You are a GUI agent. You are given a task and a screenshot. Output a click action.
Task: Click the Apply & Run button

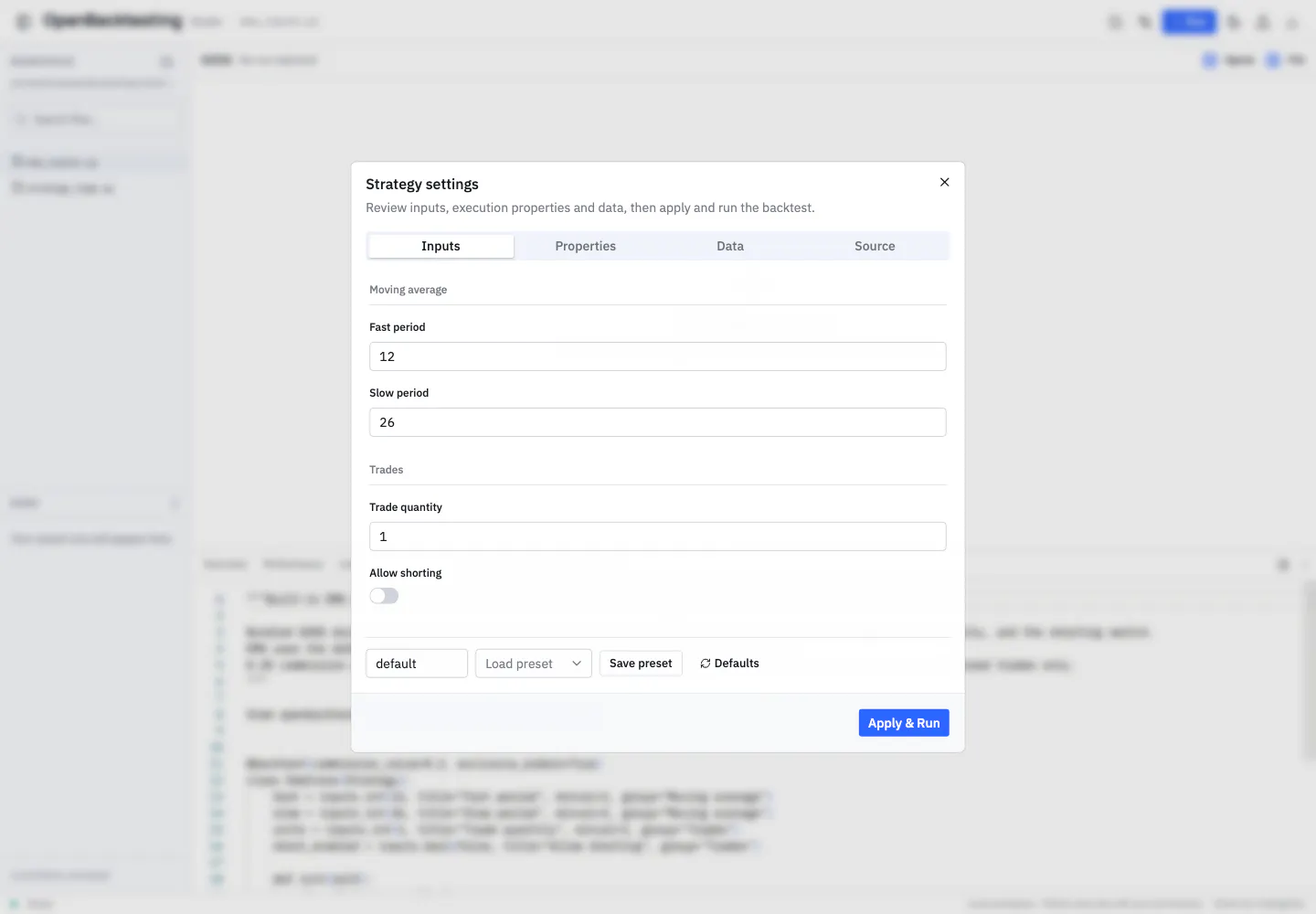pyautogui.click(x=904, y=723)
